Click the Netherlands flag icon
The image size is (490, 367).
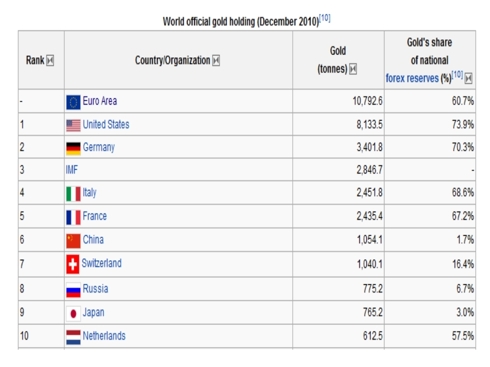click(x=73, y=337)
